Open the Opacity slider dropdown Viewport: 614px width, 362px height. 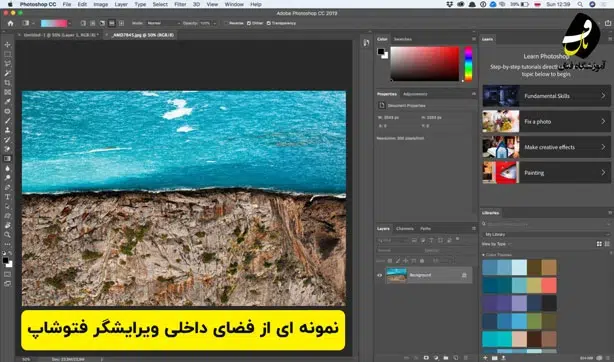point(215,23)
